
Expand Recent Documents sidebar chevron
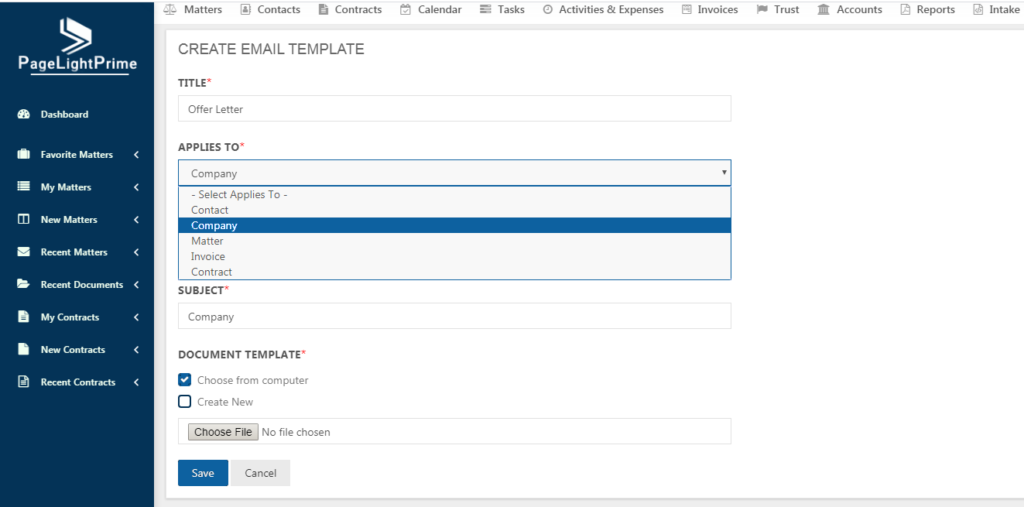pyautogui.click(x=136, y=285)
